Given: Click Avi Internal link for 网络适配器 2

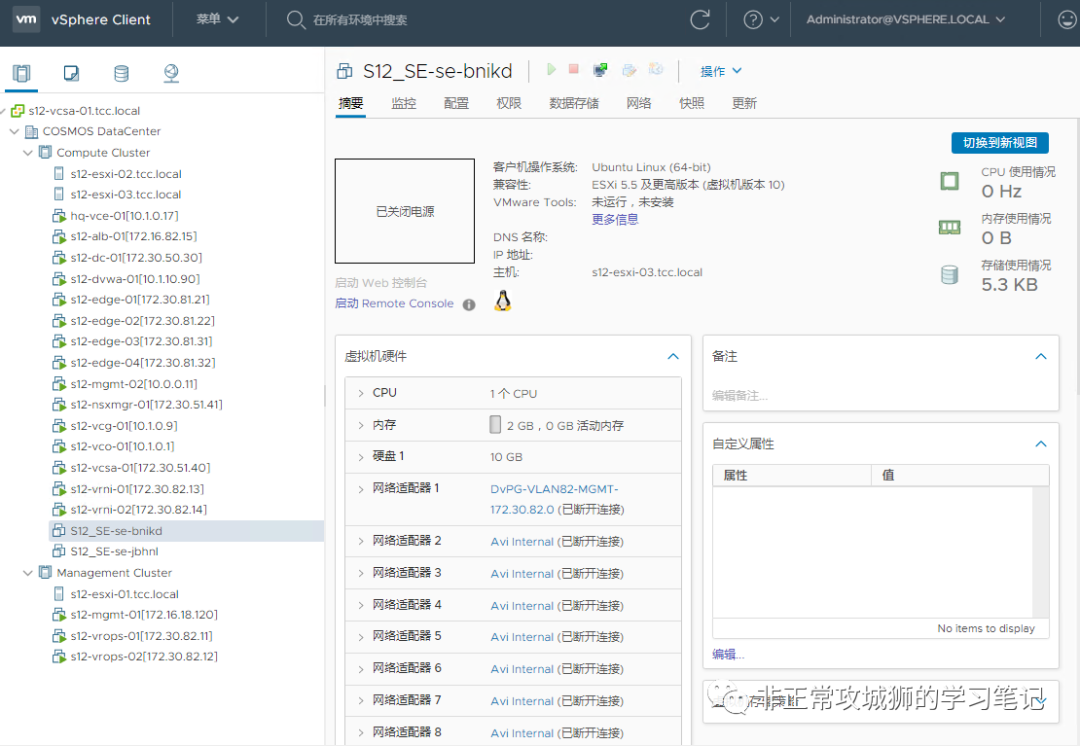Looking at the screenshot, I should point(521,542).
